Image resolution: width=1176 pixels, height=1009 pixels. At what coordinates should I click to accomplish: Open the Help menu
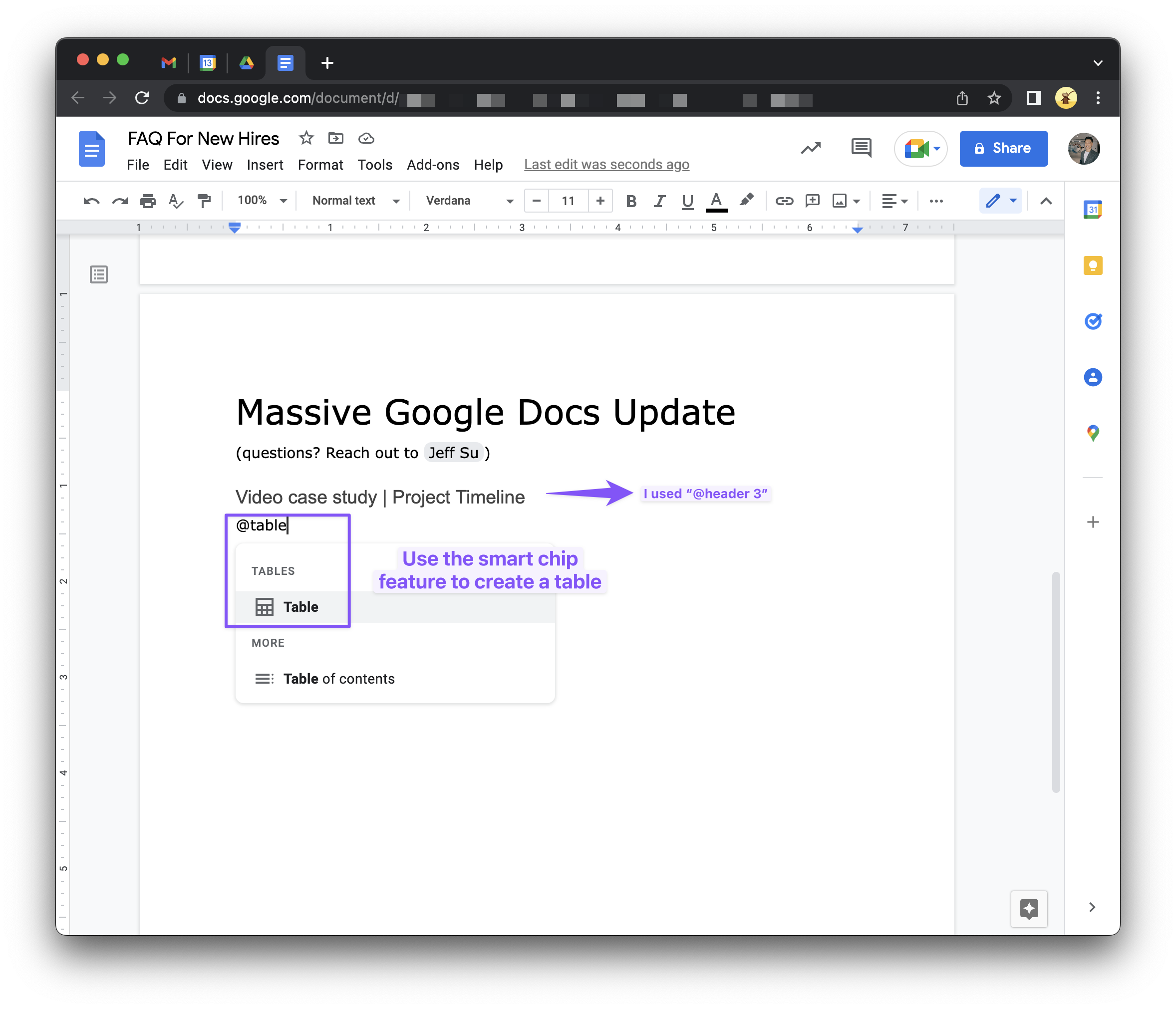(488, 165)
